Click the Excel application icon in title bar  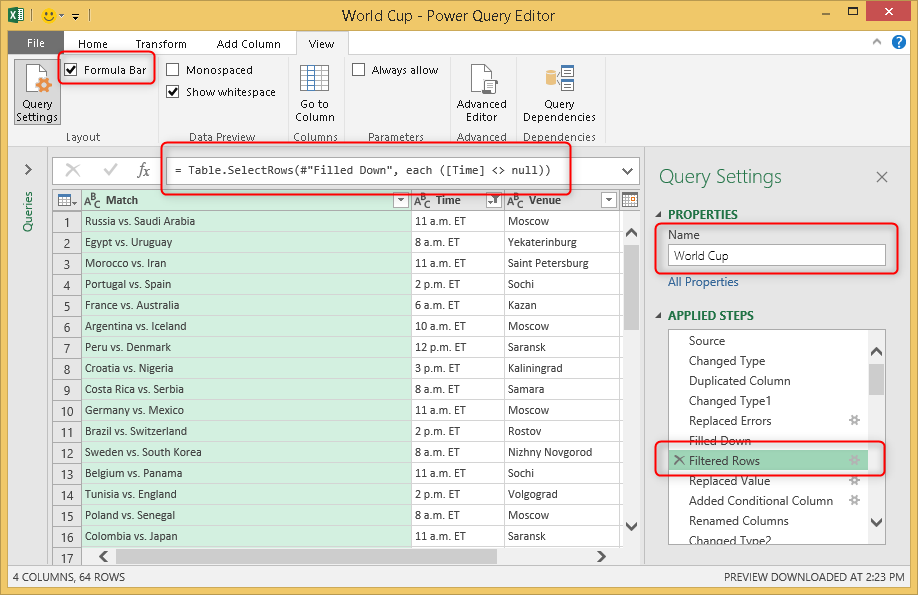tap(16, 15)
